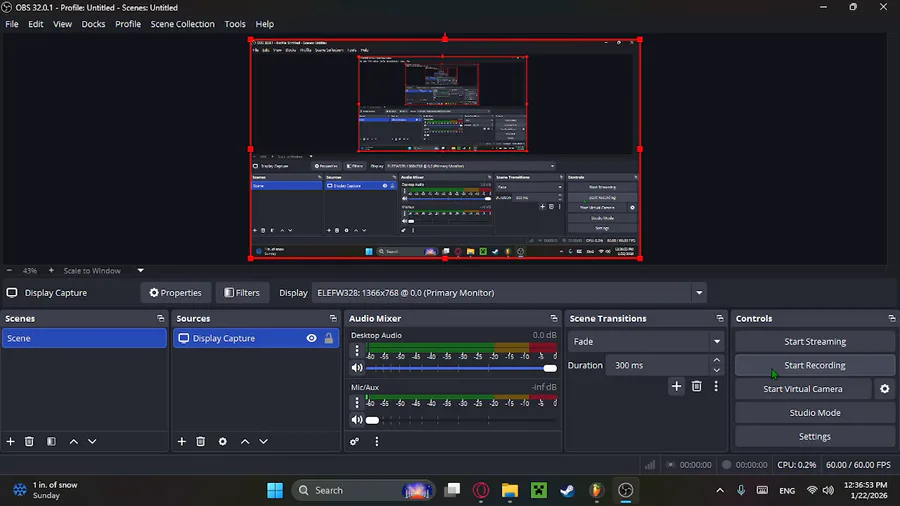The height and width of the screenshot is (506, 900).
Task: Increase transition duration with up stepper
Action: click(x=716, y=360)
